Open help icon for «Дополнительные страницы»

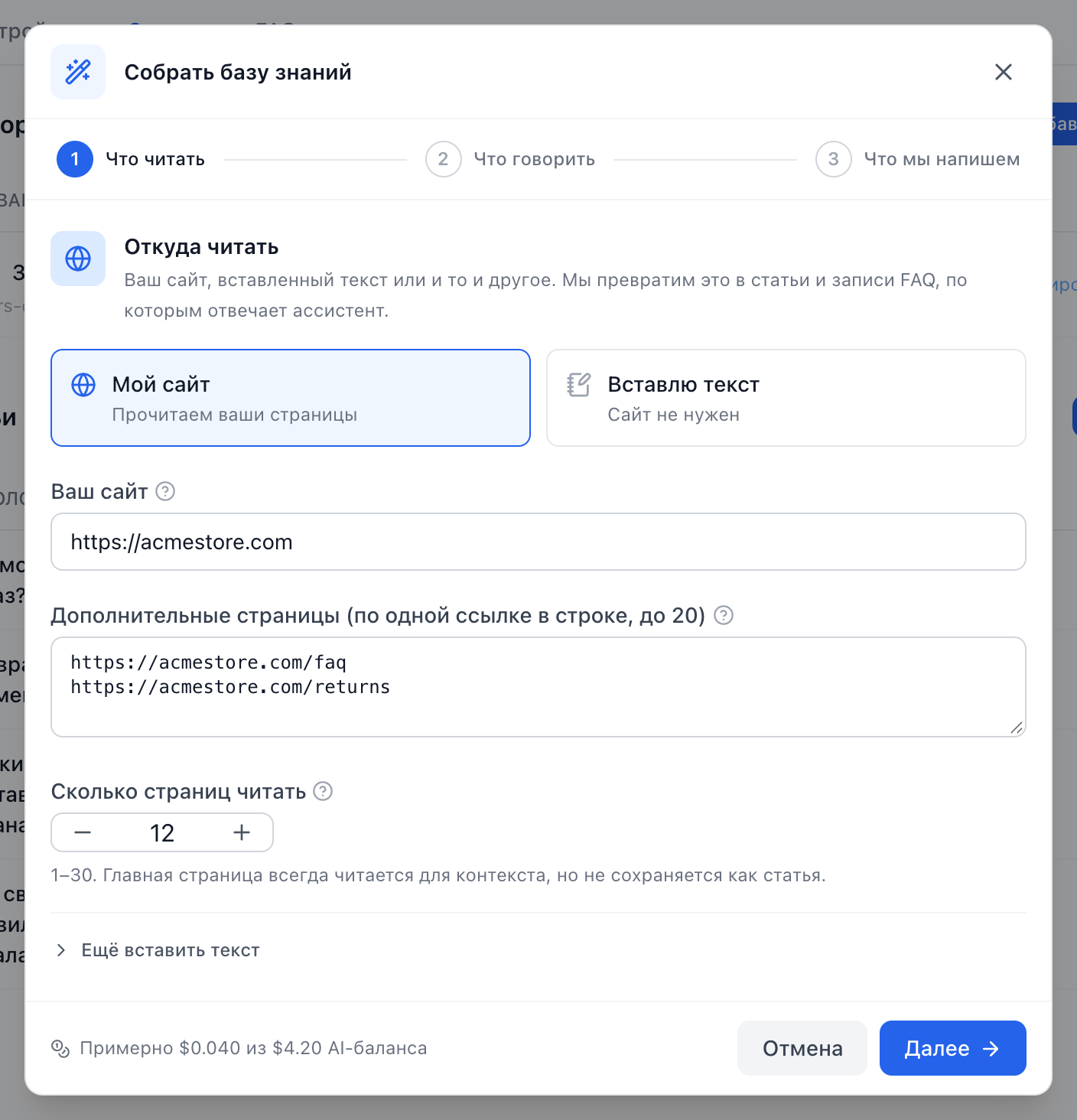(724, 615)
